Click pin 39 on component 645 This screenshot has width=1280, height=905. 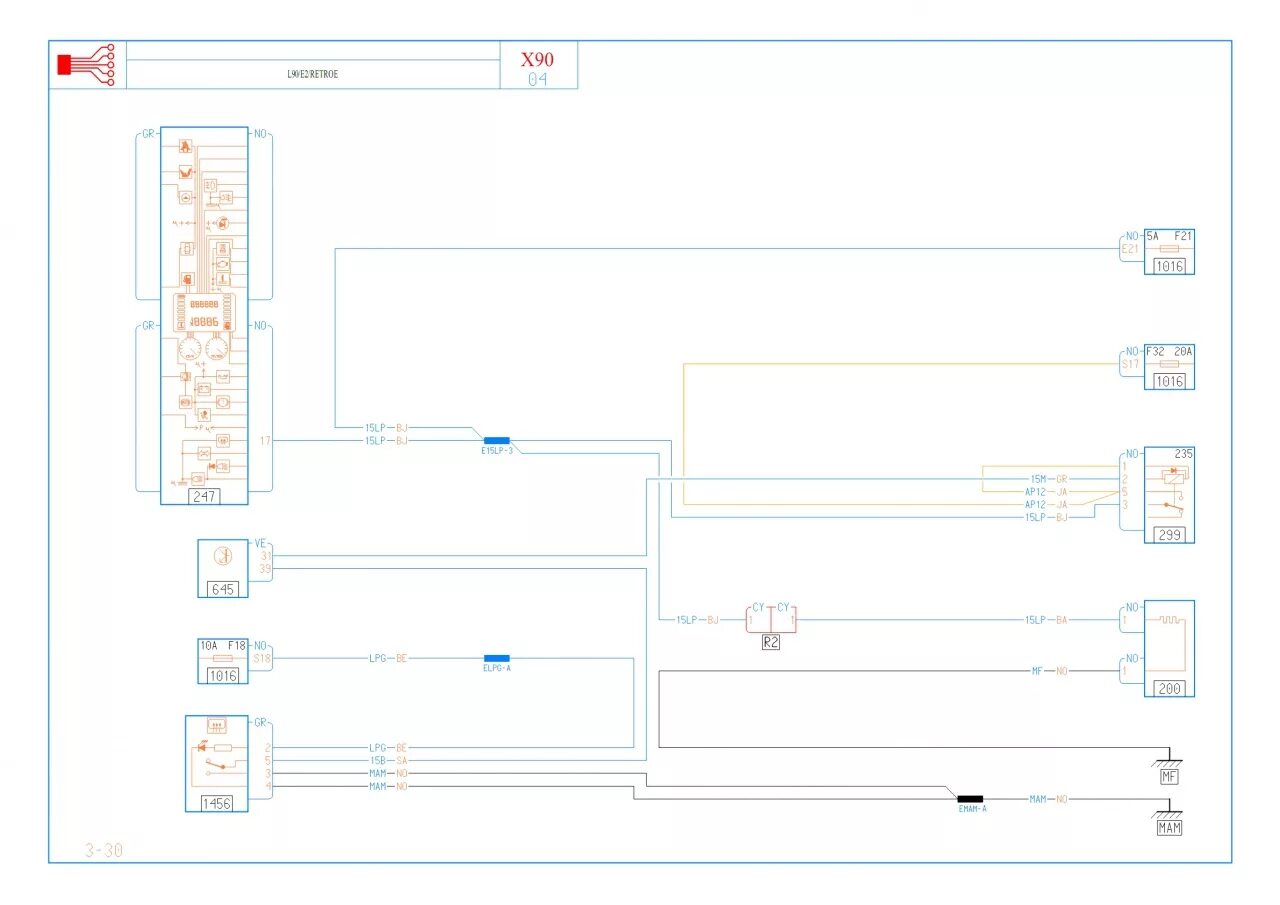pyautogui.click(x=265, y=569)
